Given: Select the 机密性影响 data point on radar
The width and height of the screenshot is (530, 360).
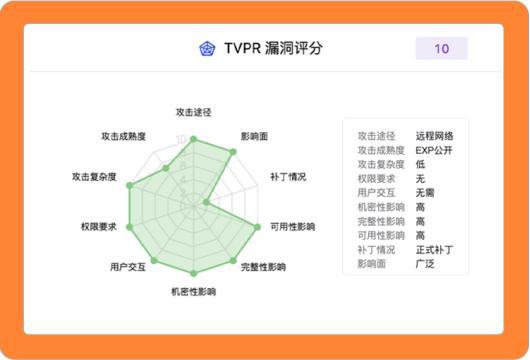Looking at the screenshot, I should [x=194, y=273].
